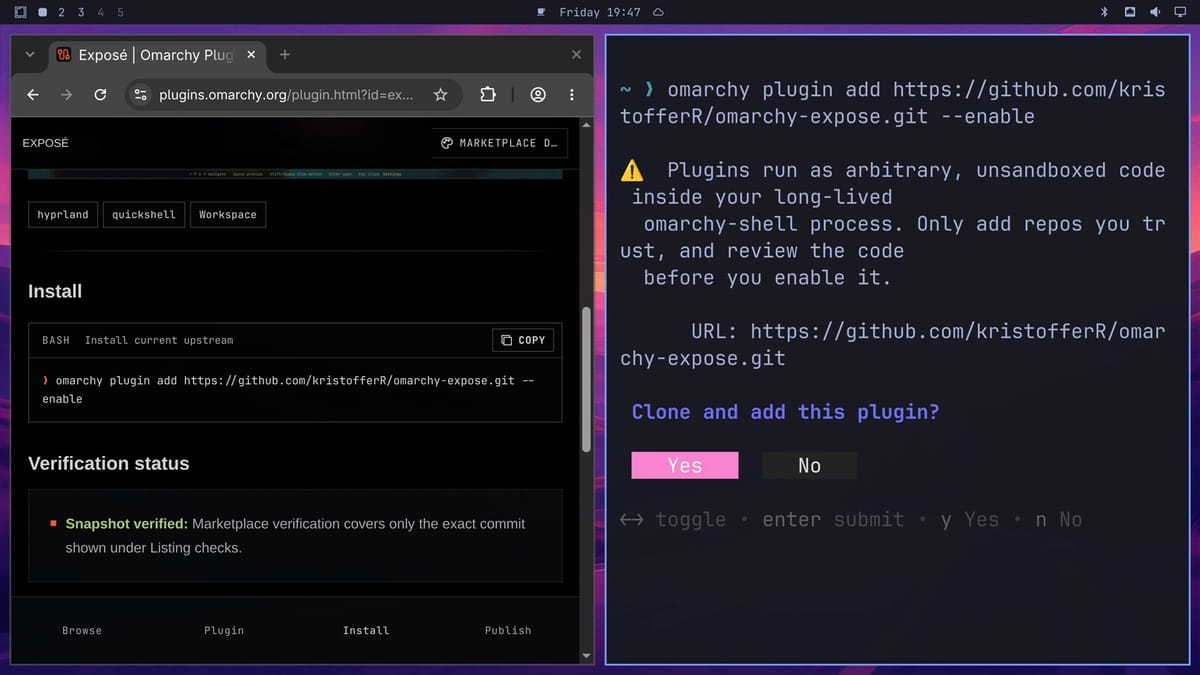Screen dimensions: 1200x675
Task: Click the Install current upstream label
Action: pos(159,340)
